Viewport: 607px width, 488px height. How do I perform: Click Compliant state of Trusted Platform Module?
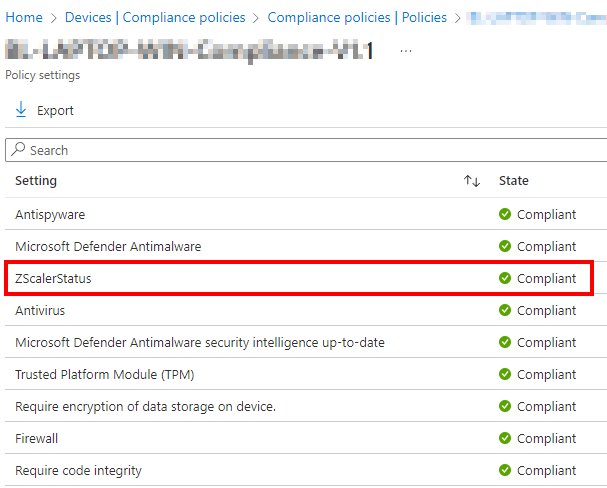[546, 375]
